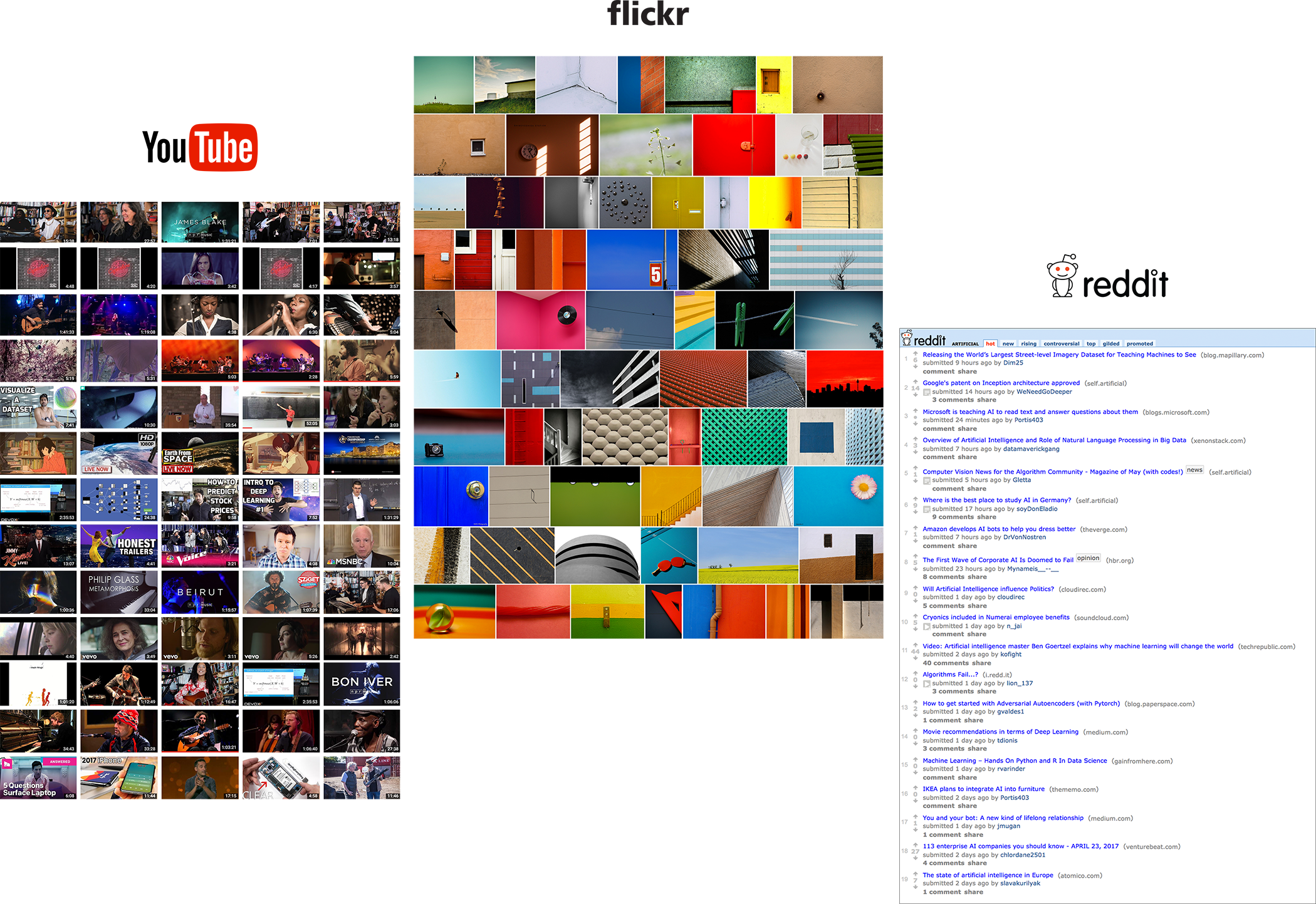Upvote the Ben Goertzel video post
Image resolution: width=1316 pixels, height=904 pixels.
pyautogui.click(x=916, y=644)
